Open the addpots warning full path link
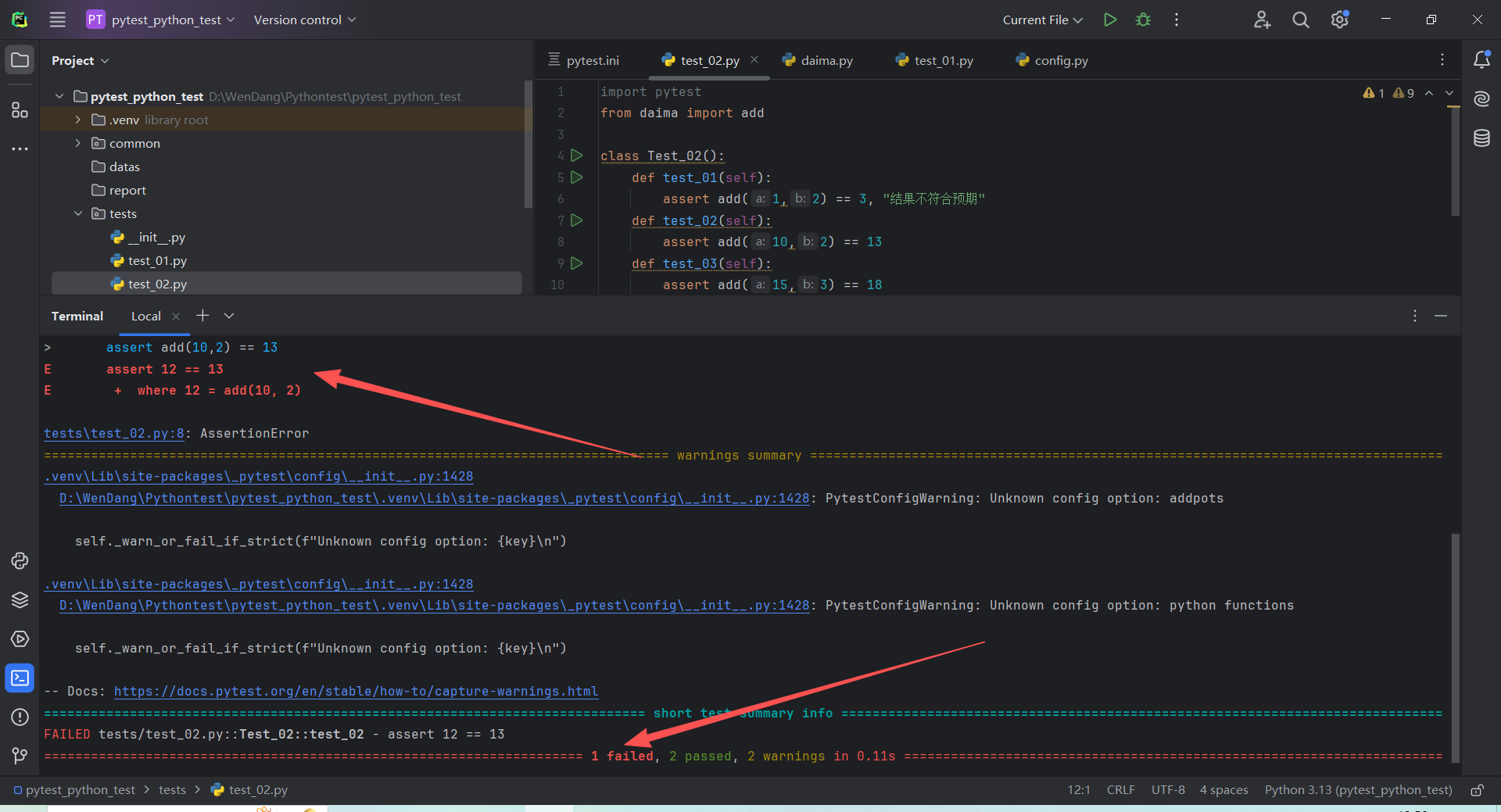Image resolution: width=1501 pixels, height=812 pixels. [x=435, y=498]
